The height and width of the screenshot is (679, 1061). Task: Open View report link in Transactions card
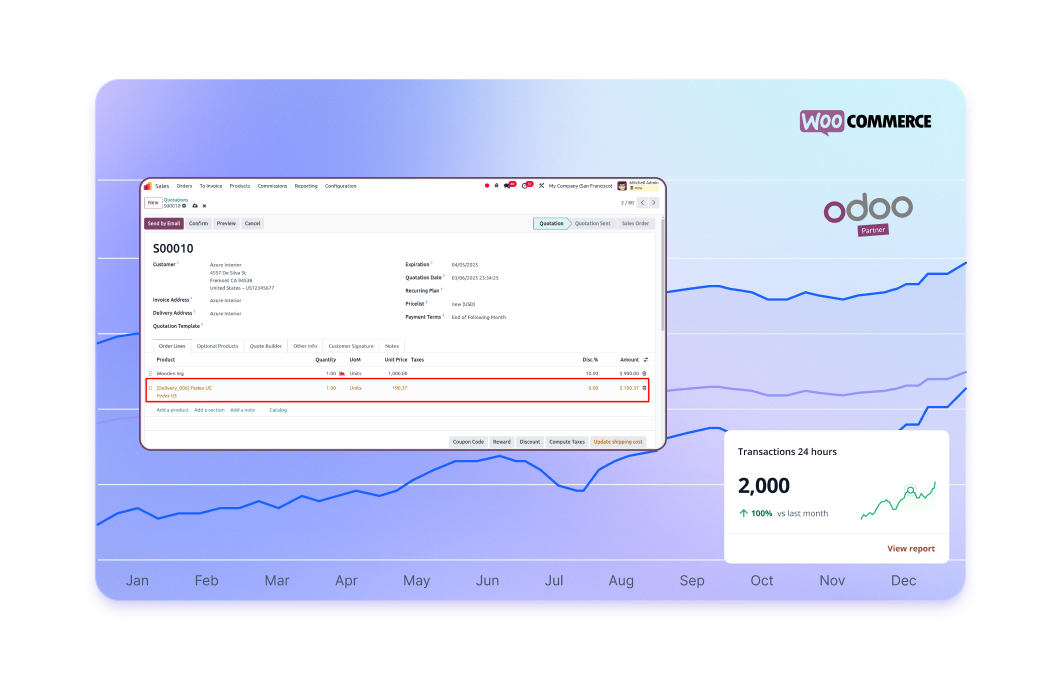911,549
